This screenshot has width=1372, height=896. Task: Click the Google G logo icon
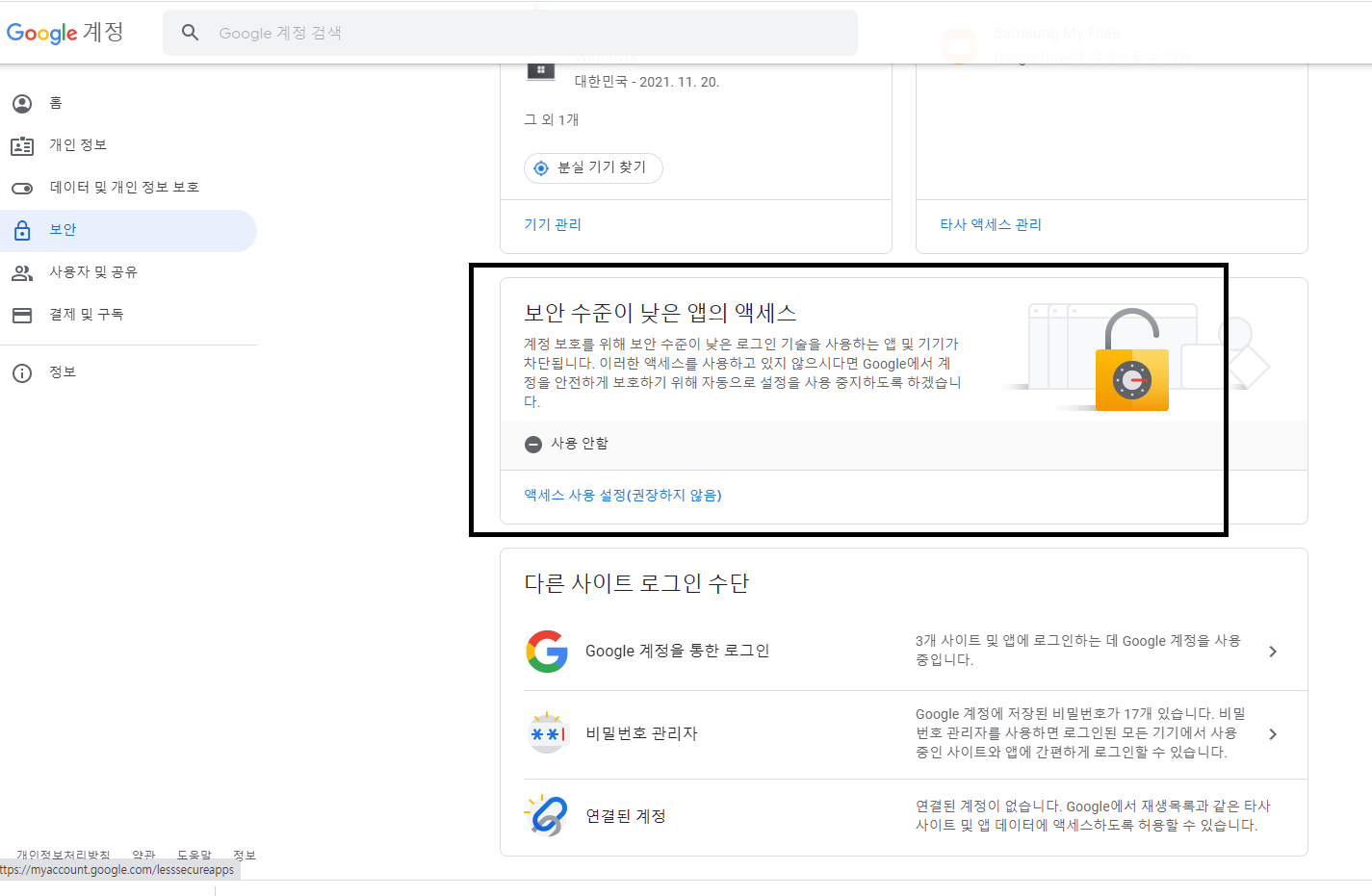click(547, 652)
